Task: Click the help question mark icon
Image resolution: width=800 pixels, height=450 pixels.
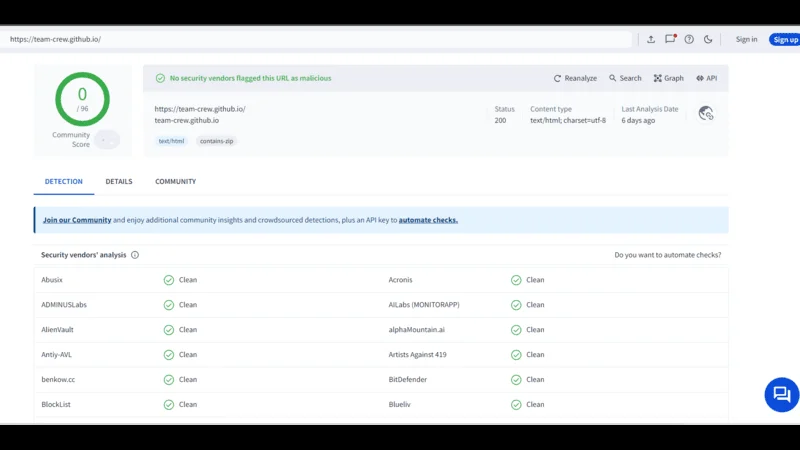Action: click(689, 39)
